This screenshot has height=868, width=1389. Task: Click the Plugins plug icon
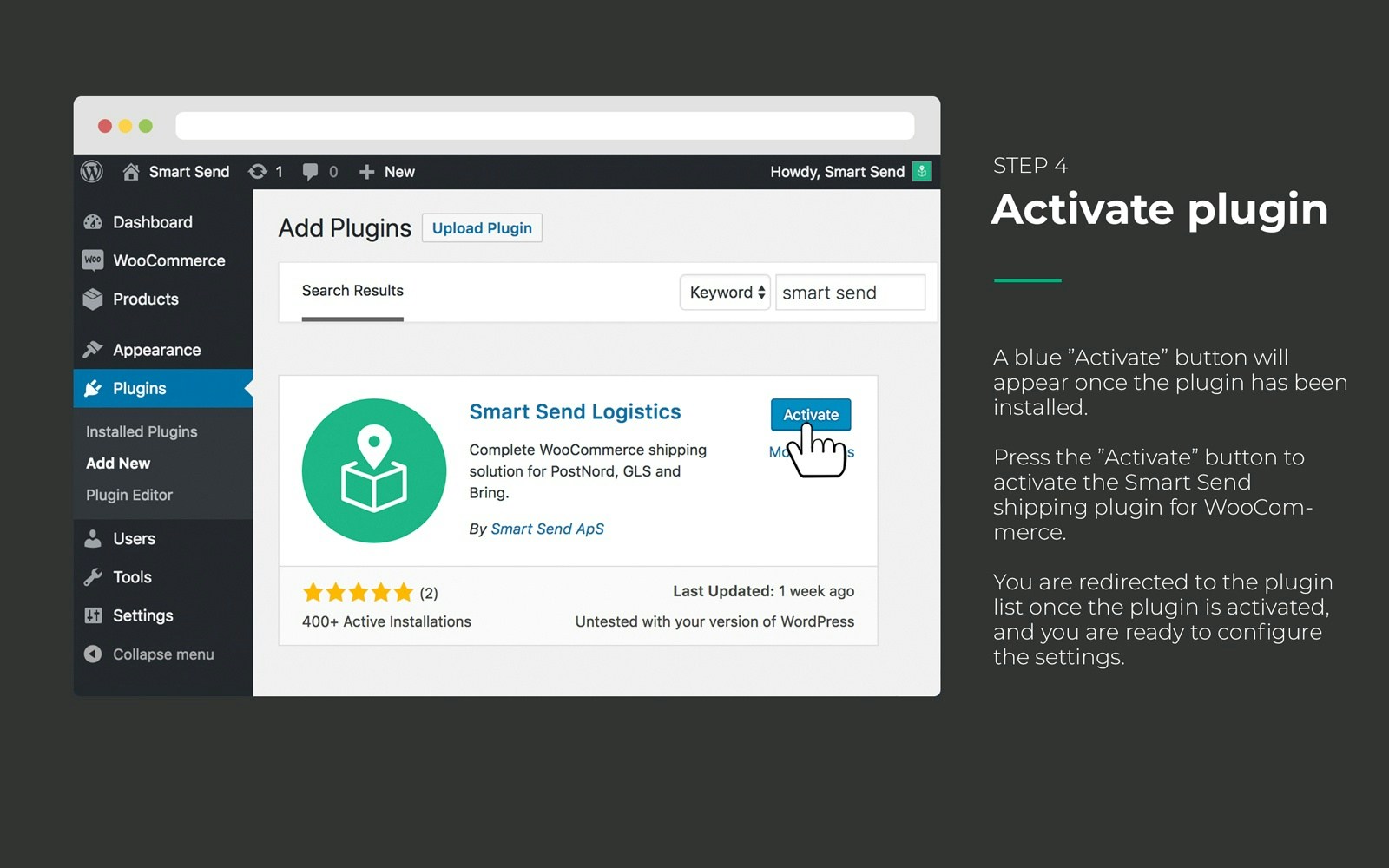coord(93,388)
